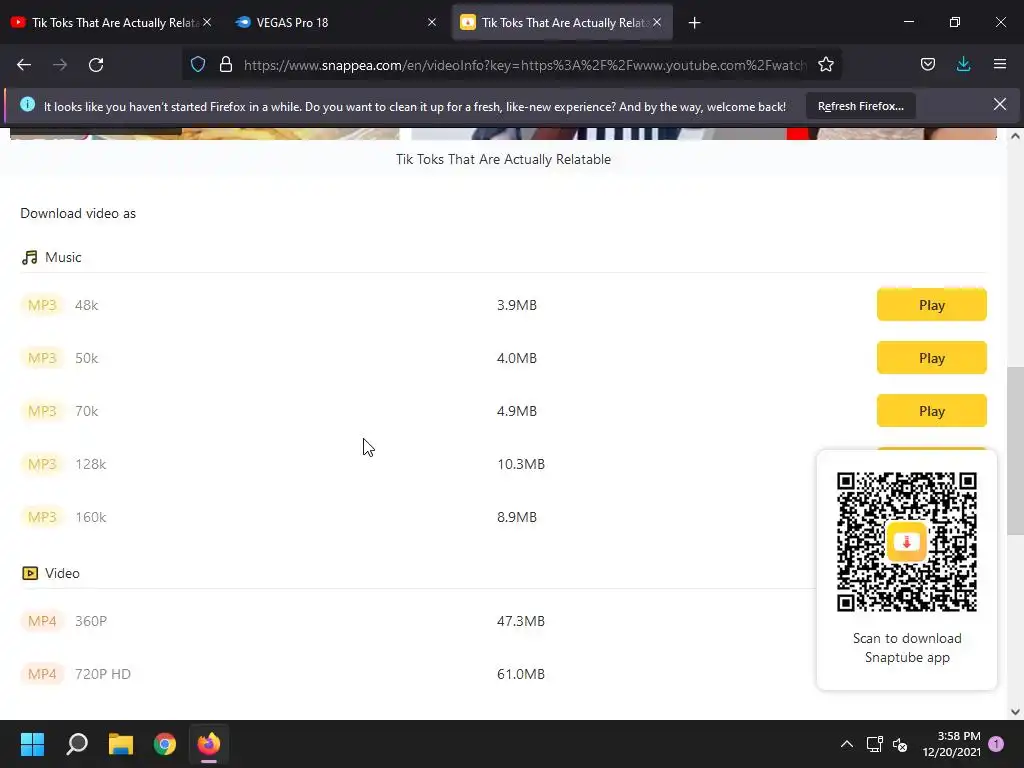The image size is (1024, 768).
Task: Go back with the browser back arrow
Action: tap(24, 65)
